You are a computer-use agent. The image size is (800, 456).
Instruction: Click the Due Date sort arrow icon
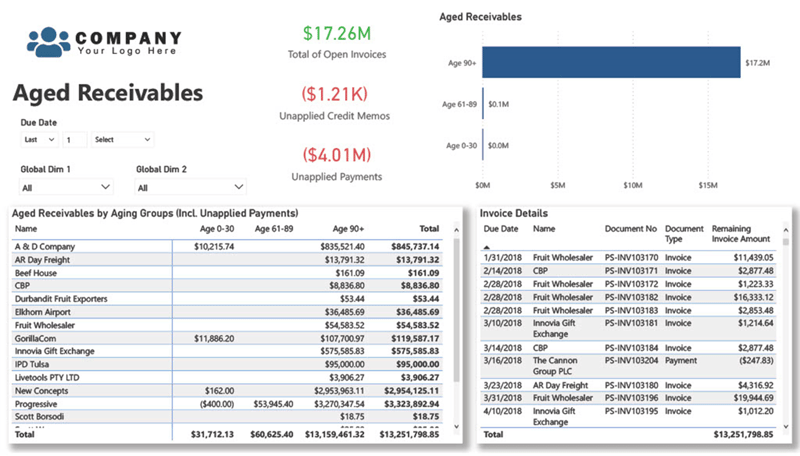tap(487, 245)
